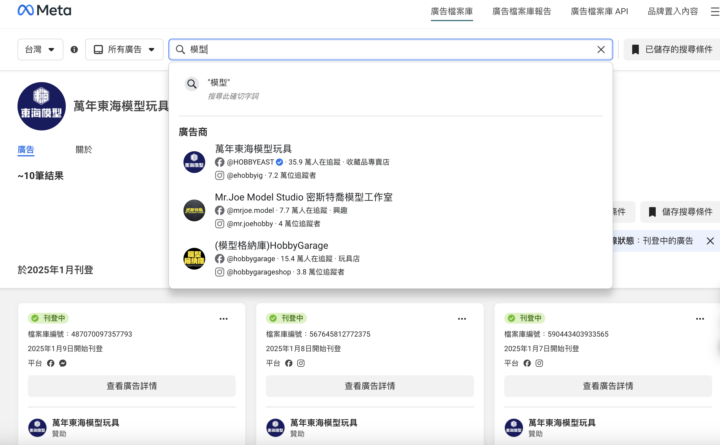Dismiss the 刊登中的廣告 filter chip
Screen dimensions: 720x445
coord(710,241)
